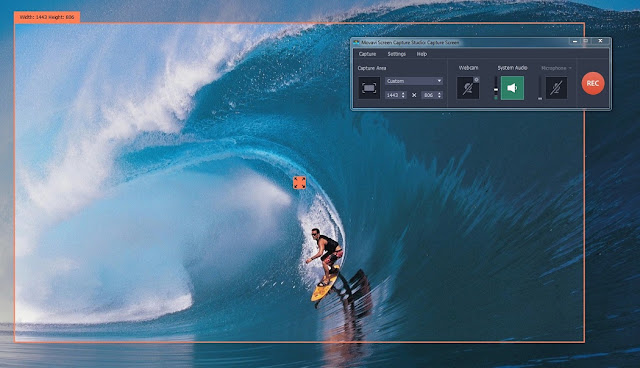
Task: Mute the System Audio speaker
Action: tap(512, 88)
